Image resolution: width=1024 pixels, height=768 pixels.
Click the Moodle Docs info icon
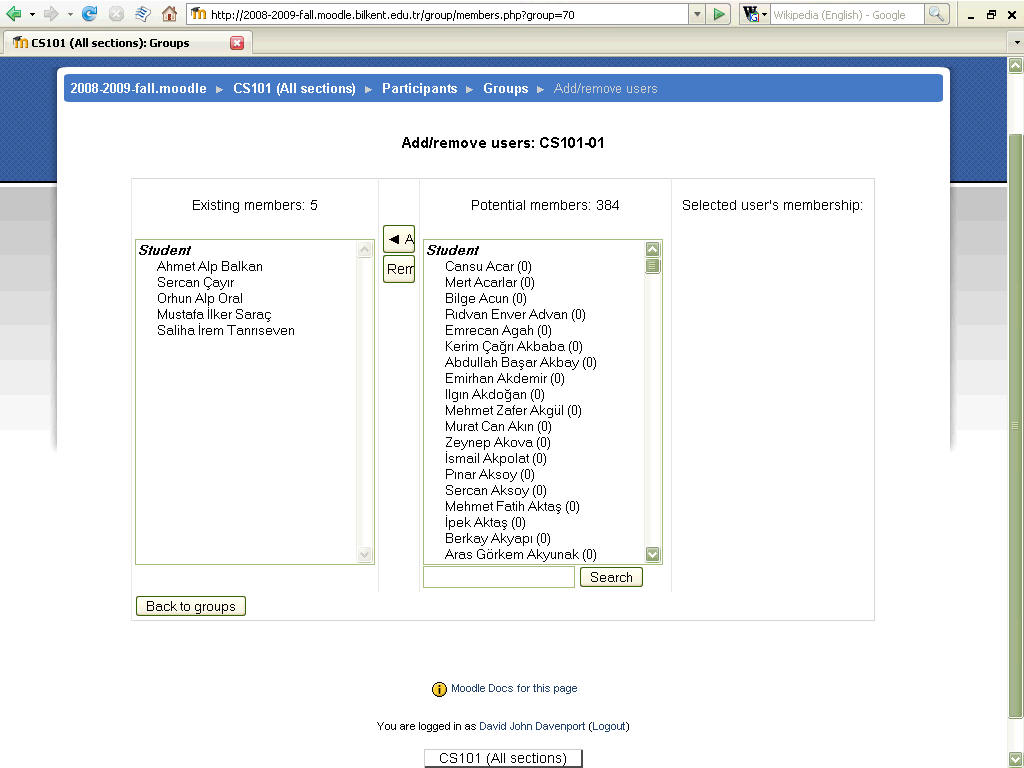(440, 689)
